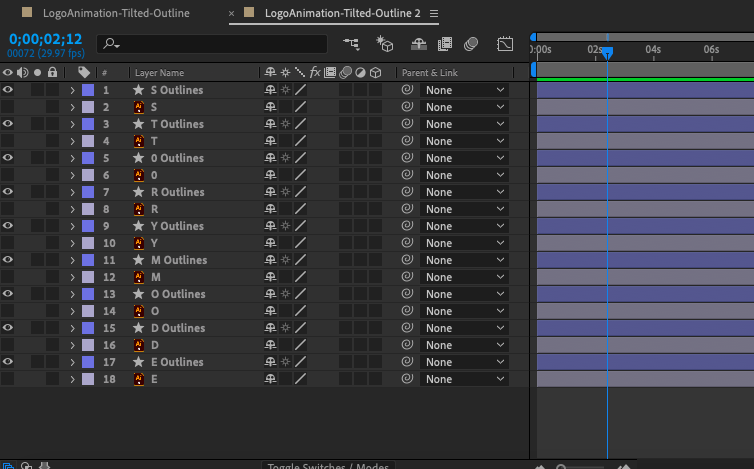Expand the R Outlines layer properties
This screenshot has height=469, width=754.
(72, 192)
